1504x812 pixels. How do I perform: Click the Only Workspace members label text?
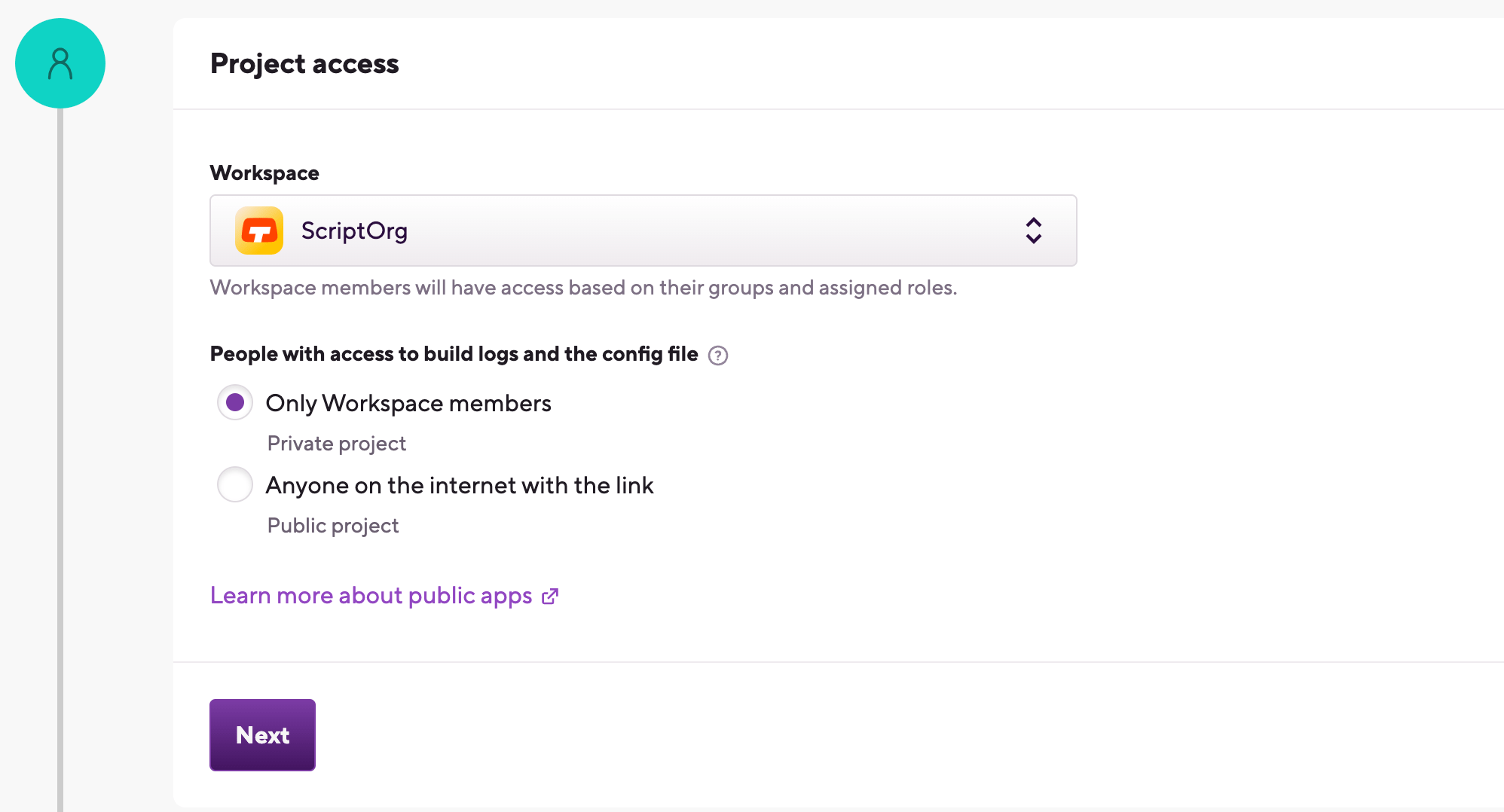(x=408, y=404)
